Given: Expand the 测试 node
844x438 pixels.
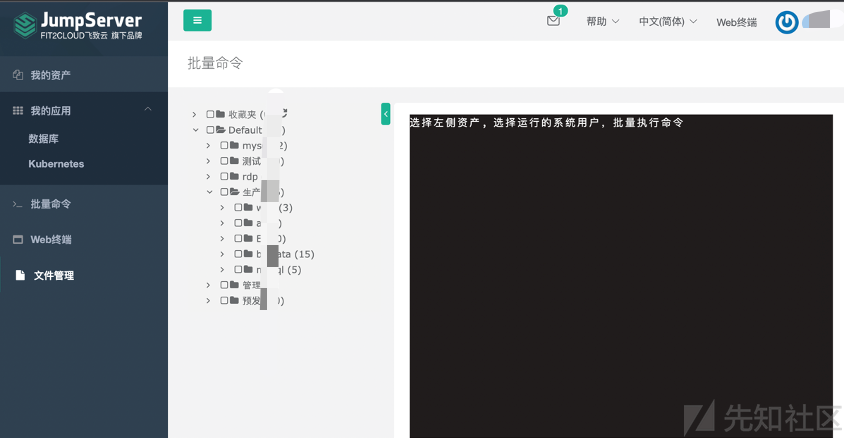Looking at the screenshot, I should tap(208, 161).
